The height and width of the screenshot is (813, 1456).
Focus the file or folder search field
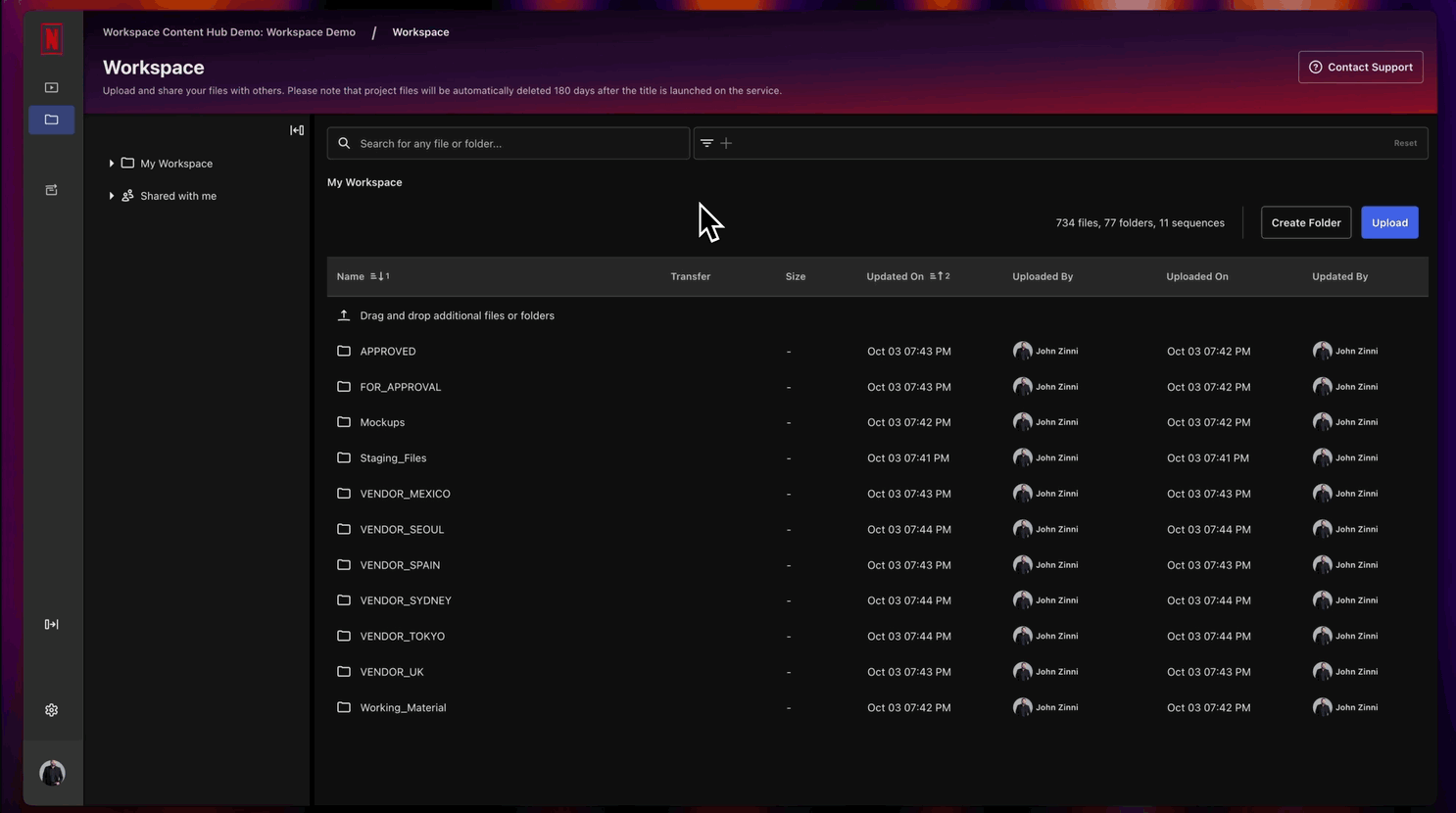(x=519, y=143)
